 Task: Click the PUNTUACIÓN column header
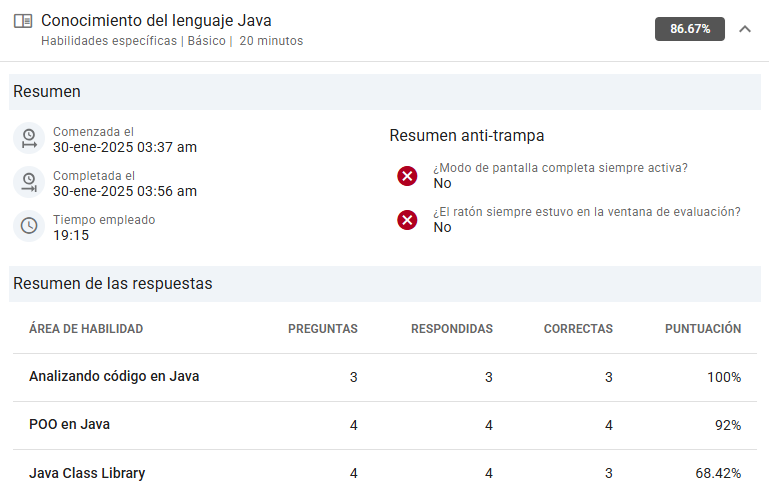(702, 329)
